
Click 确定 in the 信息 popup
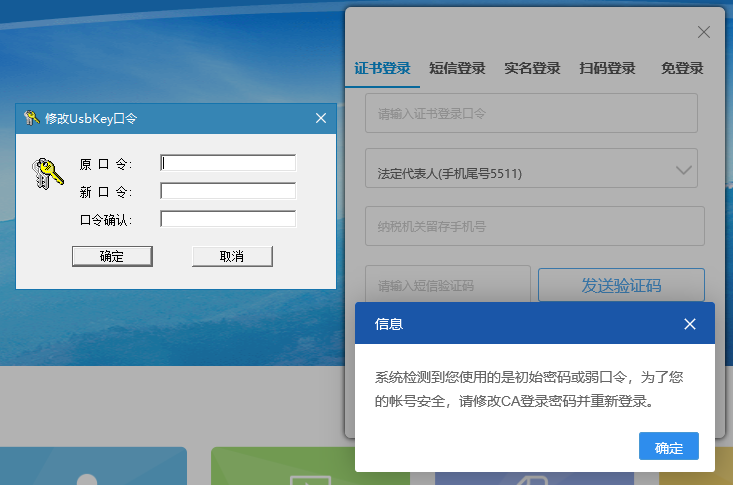(668, 446)
